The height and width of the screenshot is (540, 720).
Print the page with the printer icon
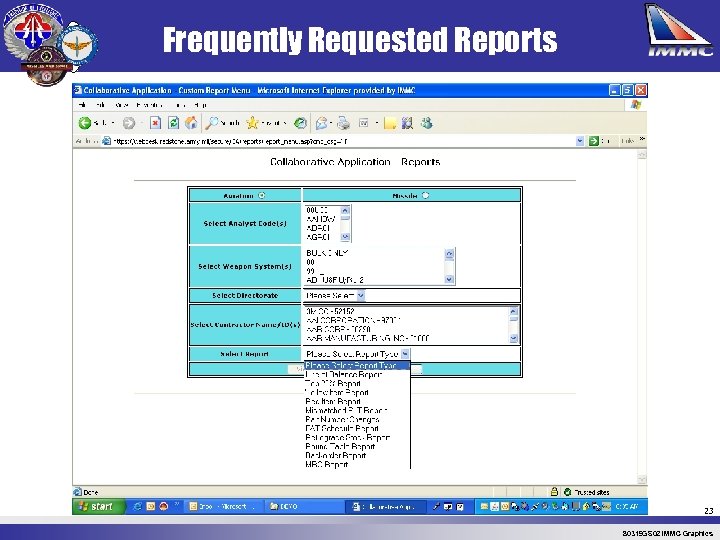(343, 123)
